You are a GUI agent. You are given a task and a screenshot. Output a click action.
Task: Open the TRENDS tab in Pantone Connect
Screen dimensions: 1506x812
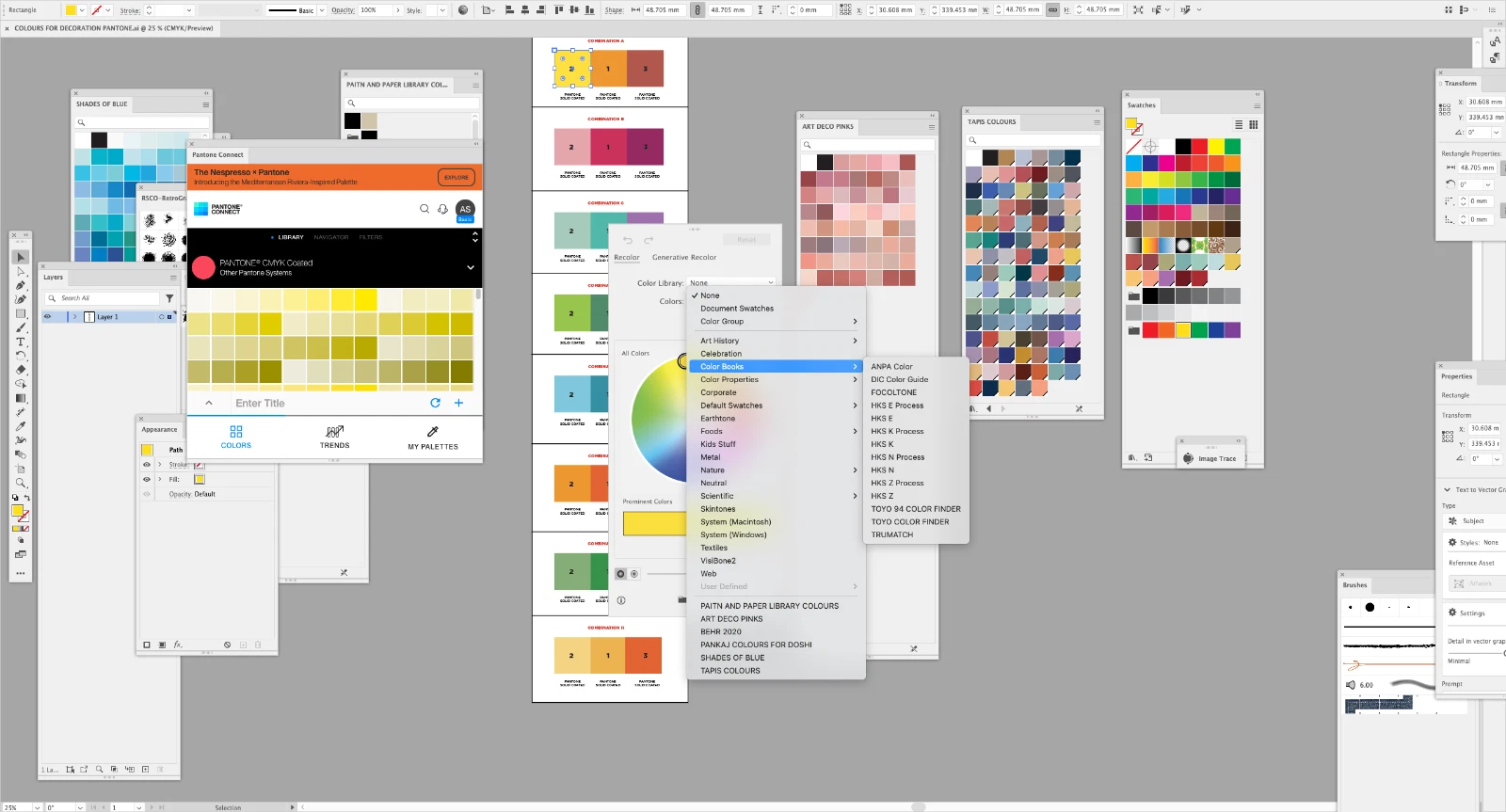tap(334, 438)
